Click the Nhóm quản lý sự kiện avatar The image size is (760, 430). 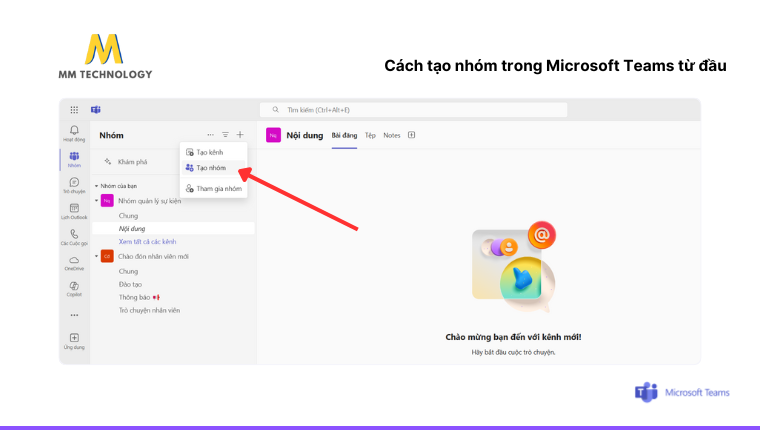[x=107, y=201]
